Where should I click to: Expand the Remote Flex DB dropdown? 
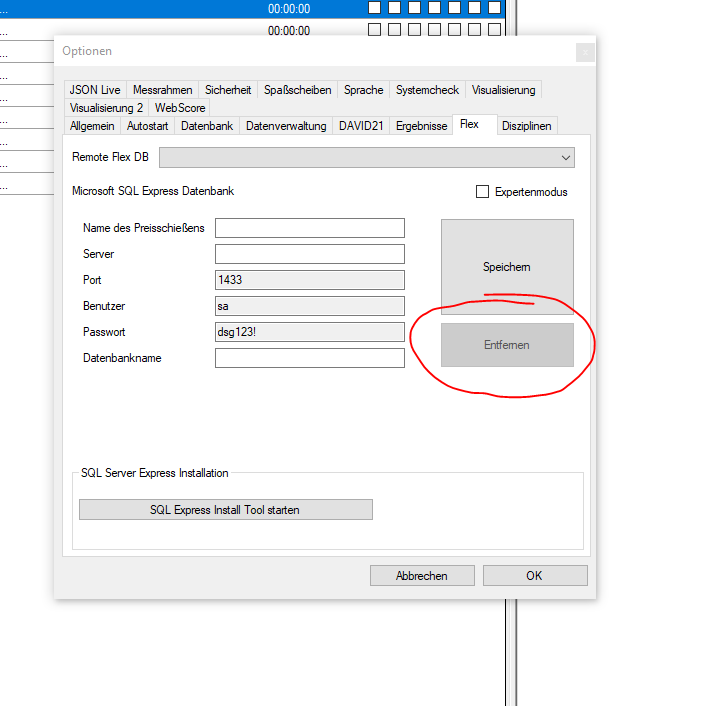coord(566,158)
